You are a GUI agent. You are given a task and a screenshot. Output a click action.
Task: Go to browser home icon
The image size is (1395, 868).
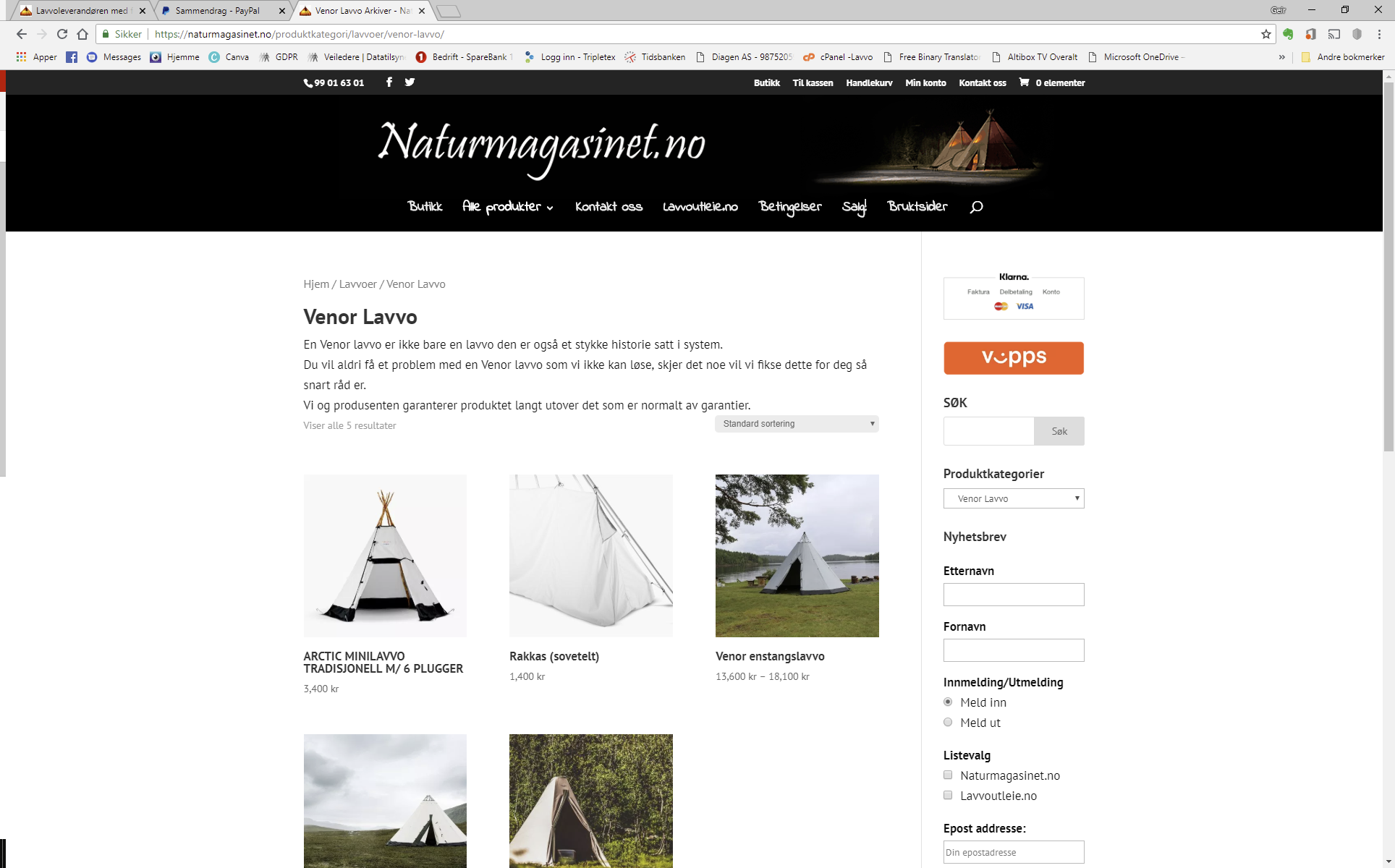(x=82, y=34)
